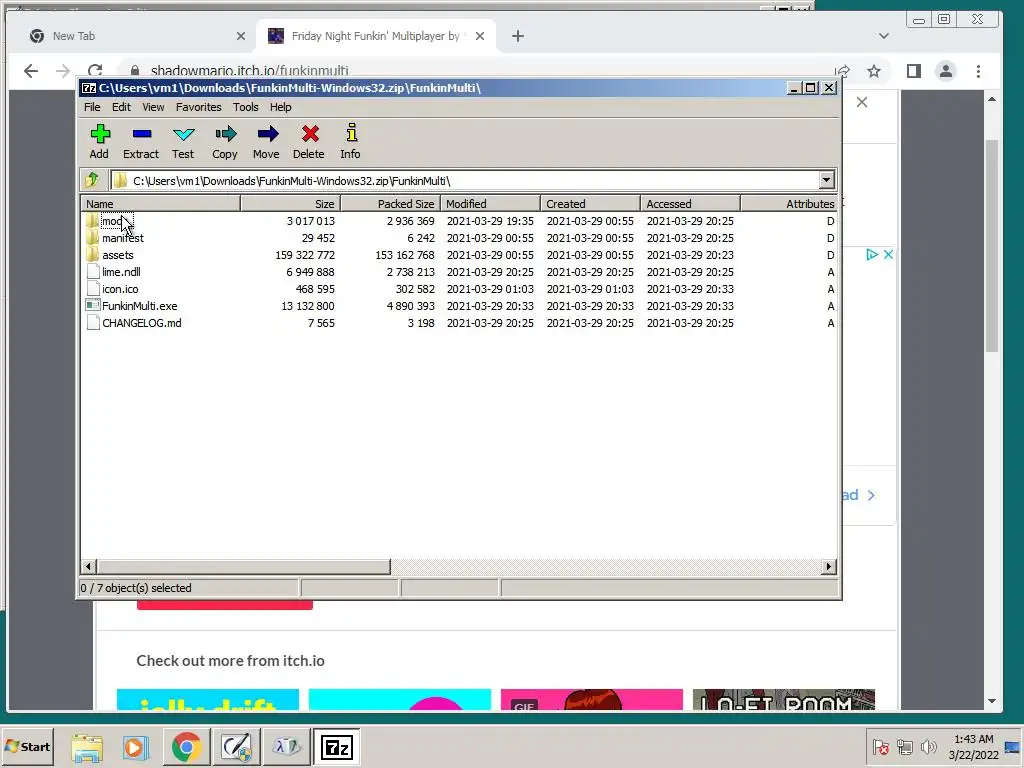Open the Favorites menu
This screenshot has width=1024, height=768.
click(x=199, y=107)
